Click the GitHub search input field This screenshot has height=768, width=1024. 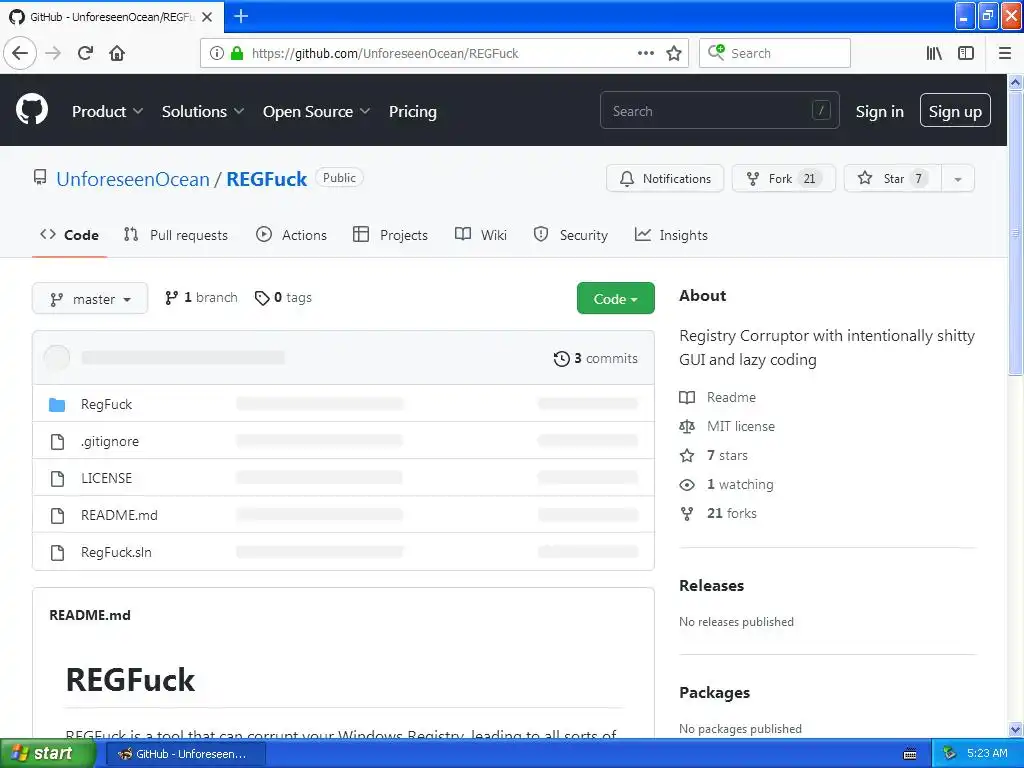click(x=720, y=111)
